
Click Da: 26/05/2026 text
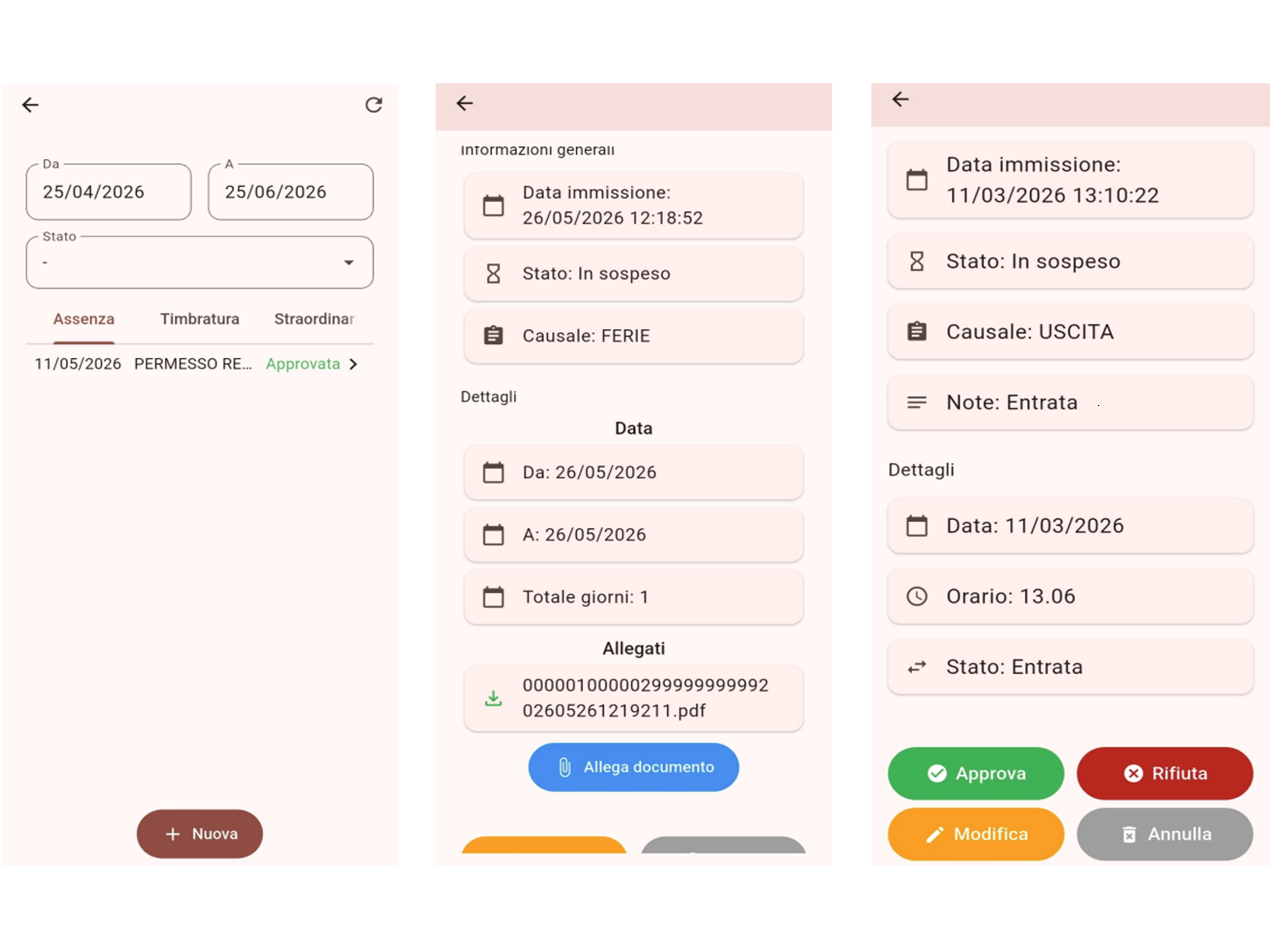(x=589, y=473)
